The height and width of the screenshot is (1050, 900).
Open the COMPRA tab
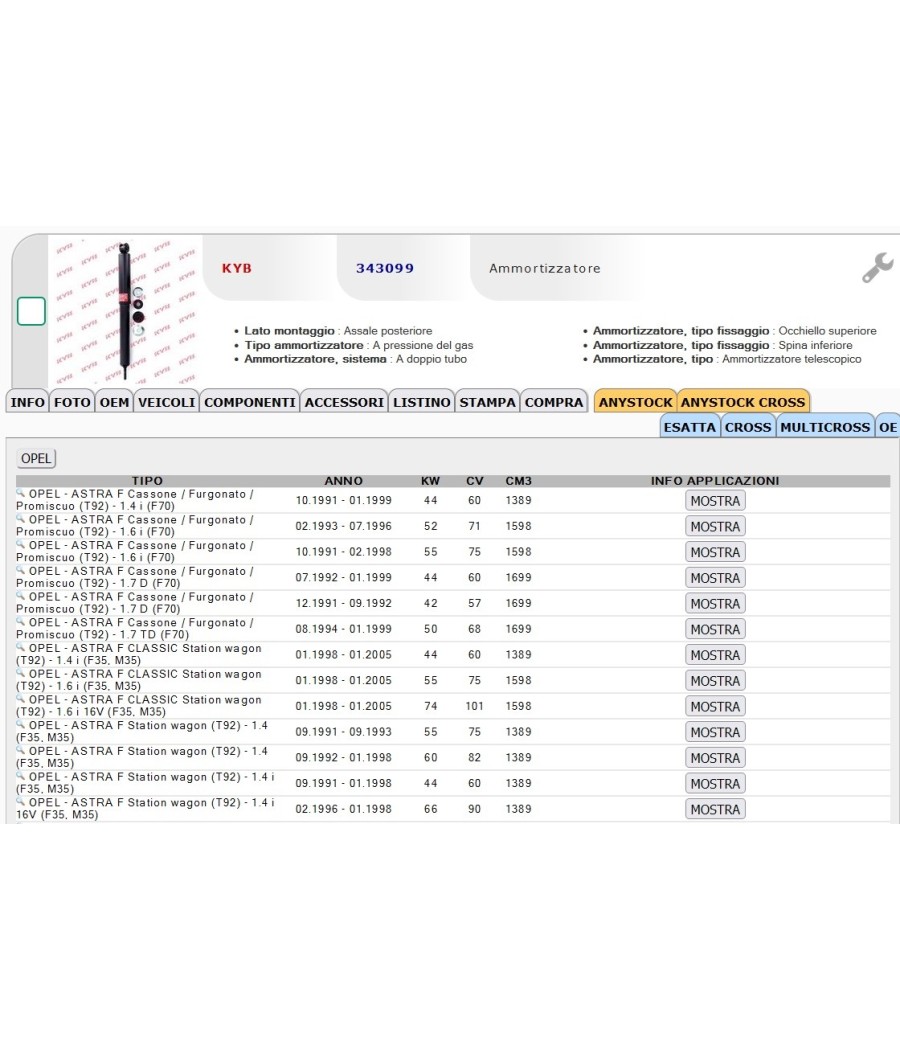tap(554, 402)
